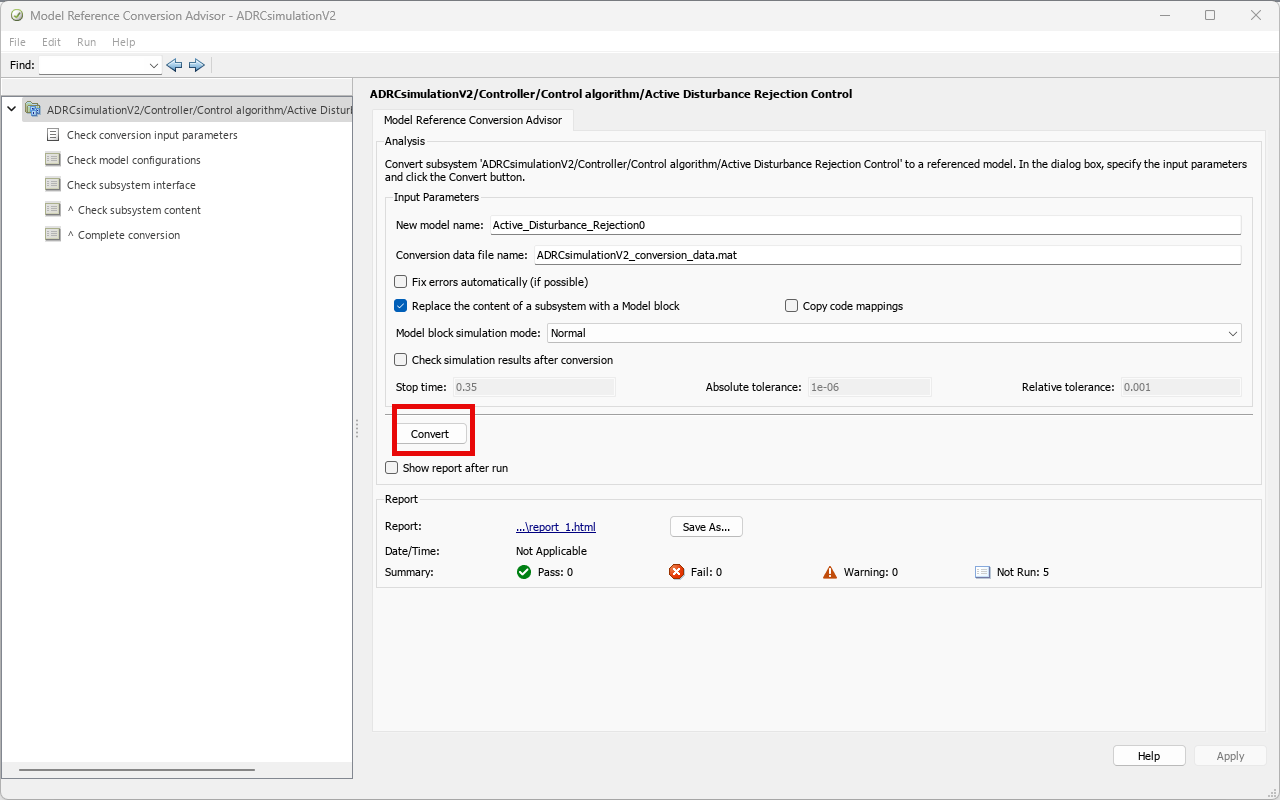Click the ADRCsimulationV2 root node icon
This screenshot has height=800, width=1280.
click(x=33, y=109)
